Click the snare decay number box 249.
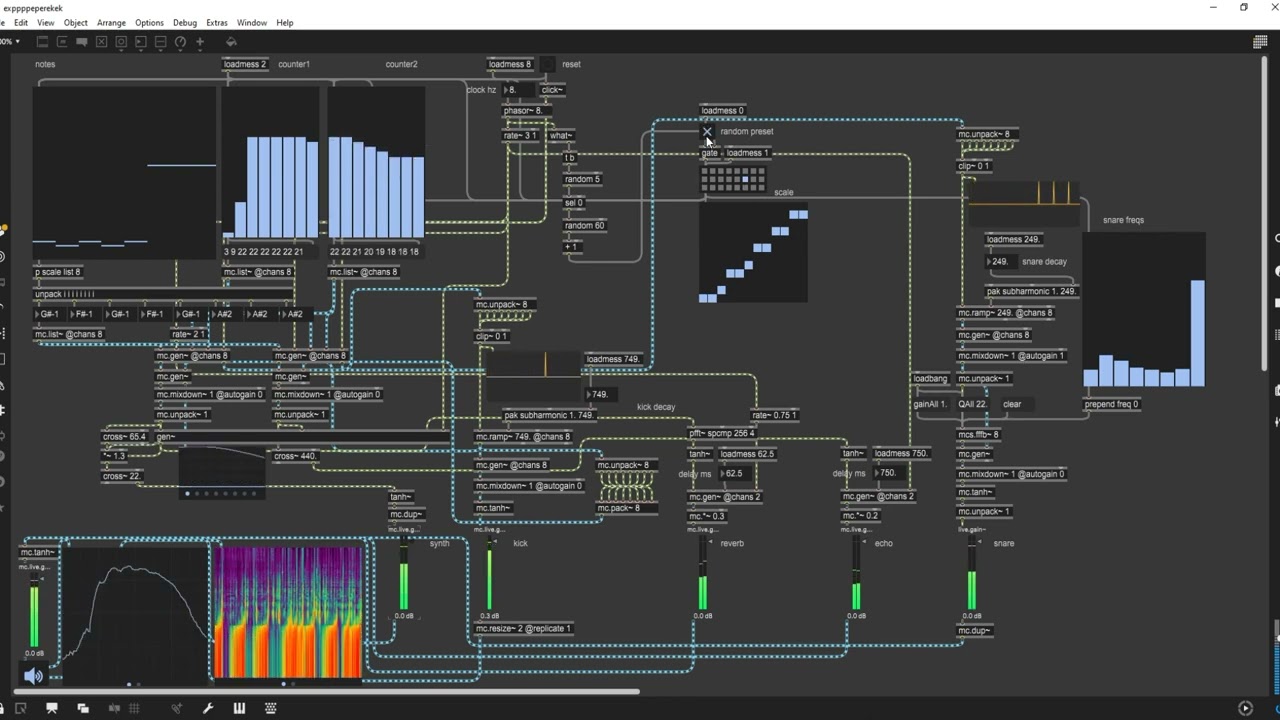This screenshot has height=720, width=1280. (1002, 262)
